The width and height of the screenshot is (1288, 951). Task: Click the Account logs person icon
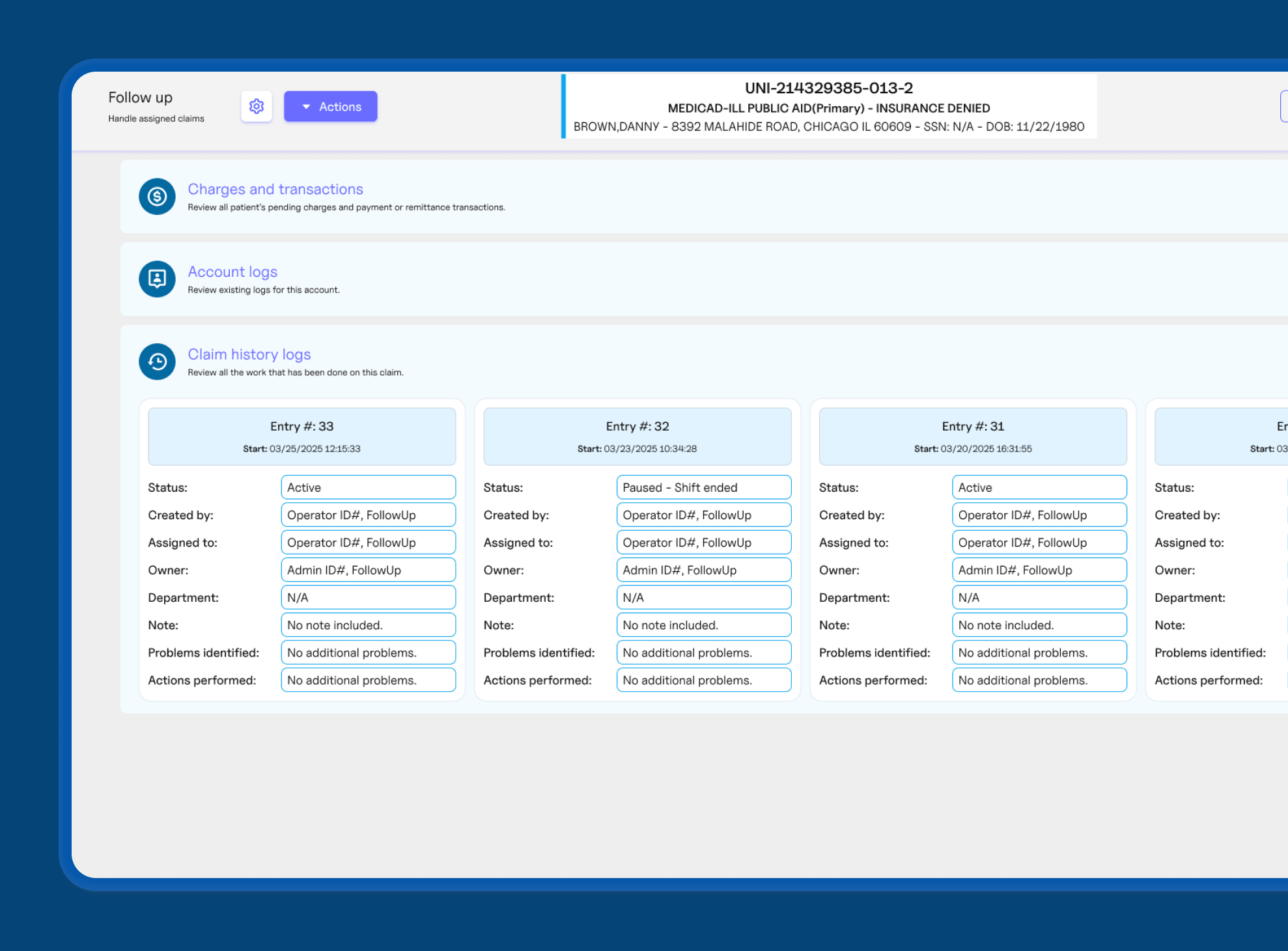pyautogui.click(x=157, y=279)
